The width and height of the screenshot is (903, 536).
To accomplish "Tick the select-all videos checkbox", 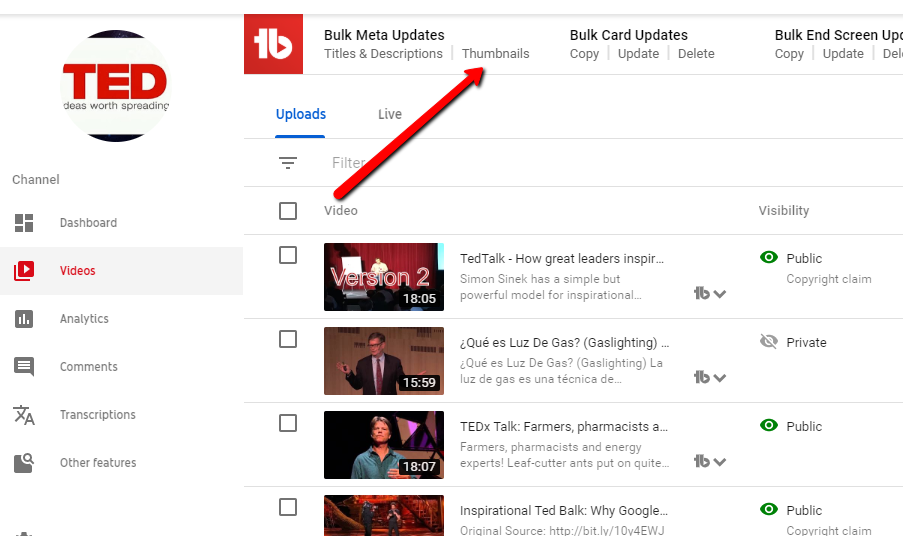I will pos(288,211).
